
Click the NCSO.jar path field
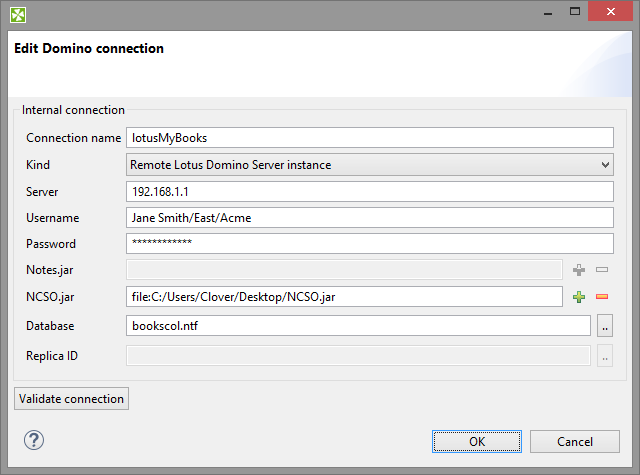tap(344, 296)
